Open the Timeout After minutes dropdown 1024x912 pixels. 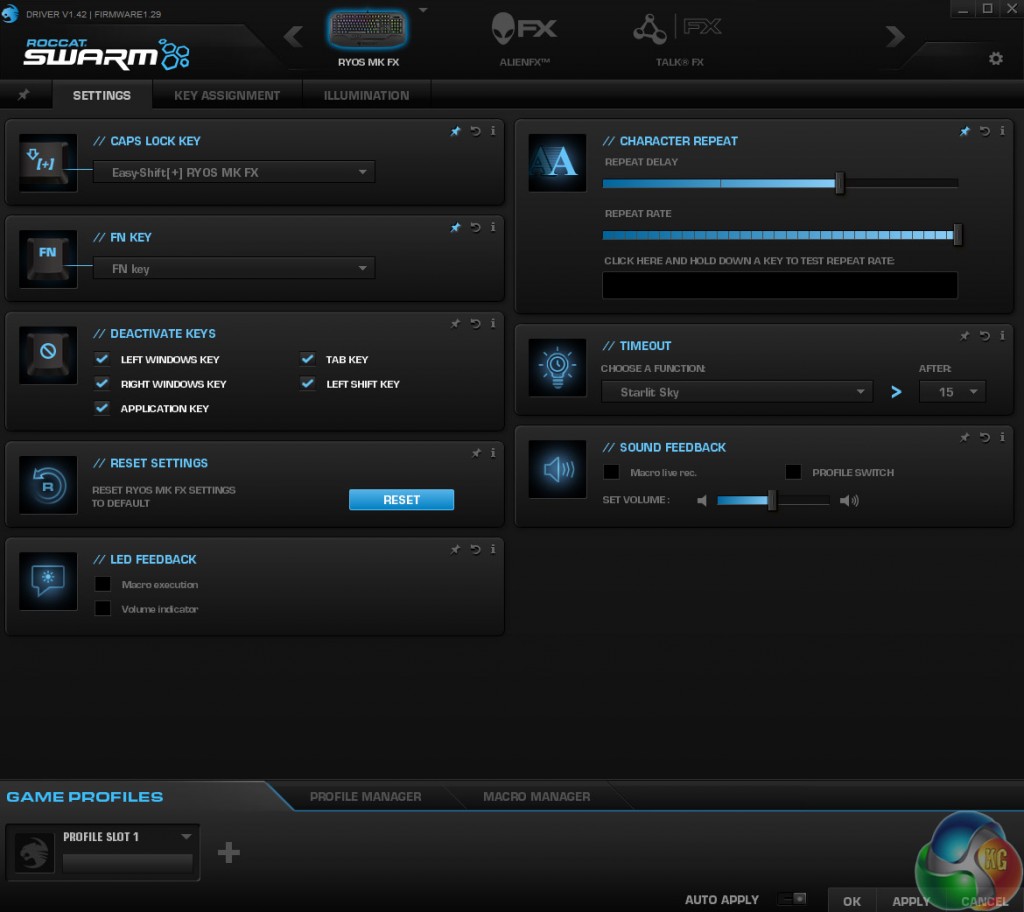click(952, 392)
